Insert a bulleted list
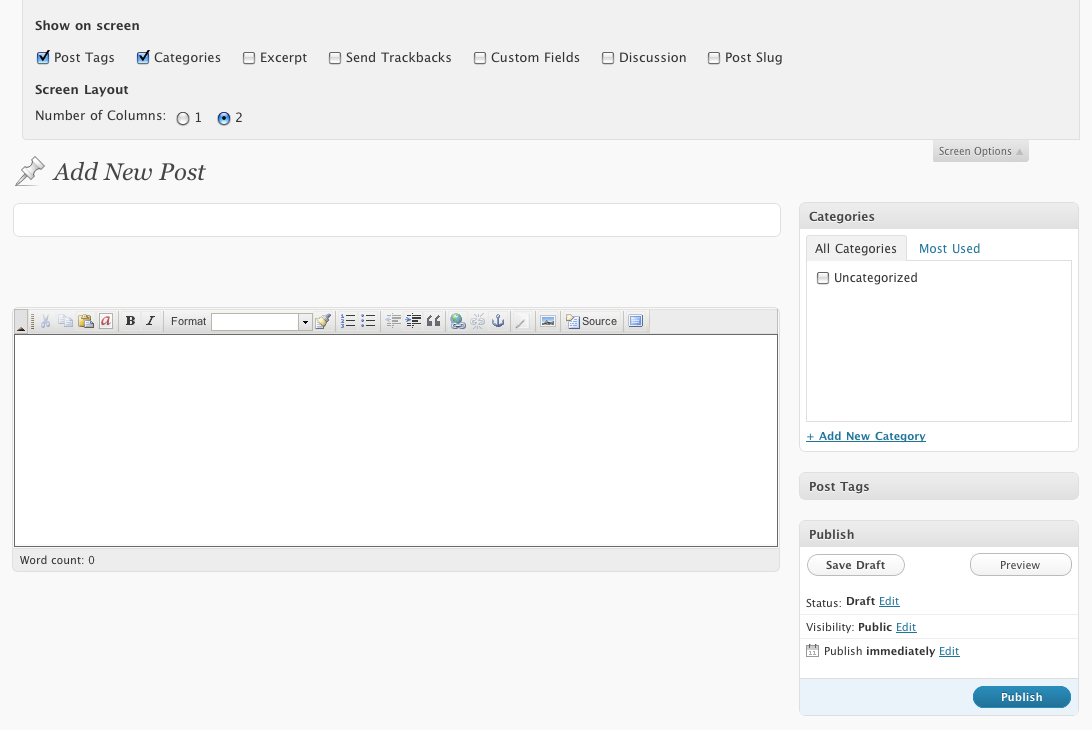 click(x=368, y=321)
